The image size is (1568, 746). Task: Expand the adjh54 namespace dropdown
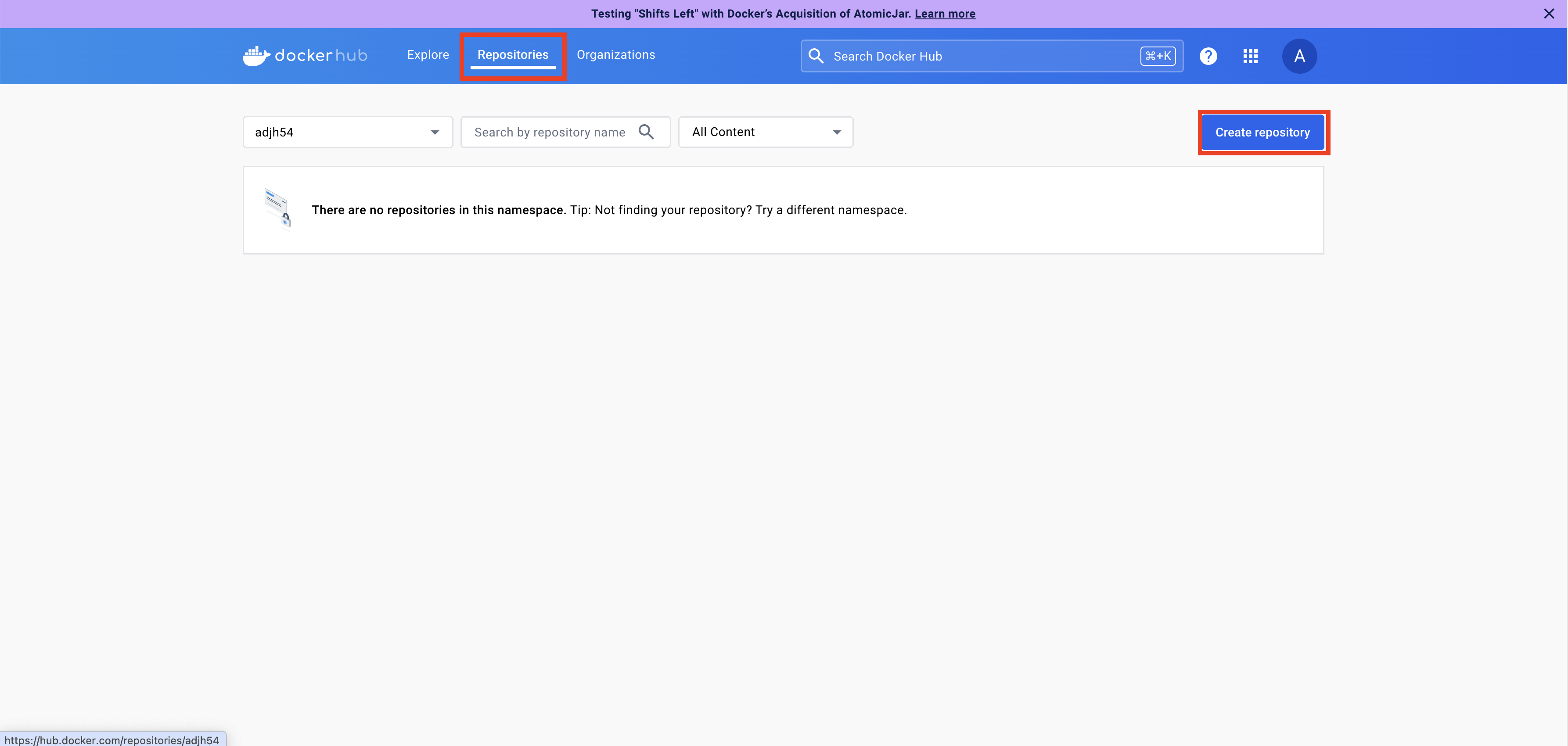coord(347,132)
